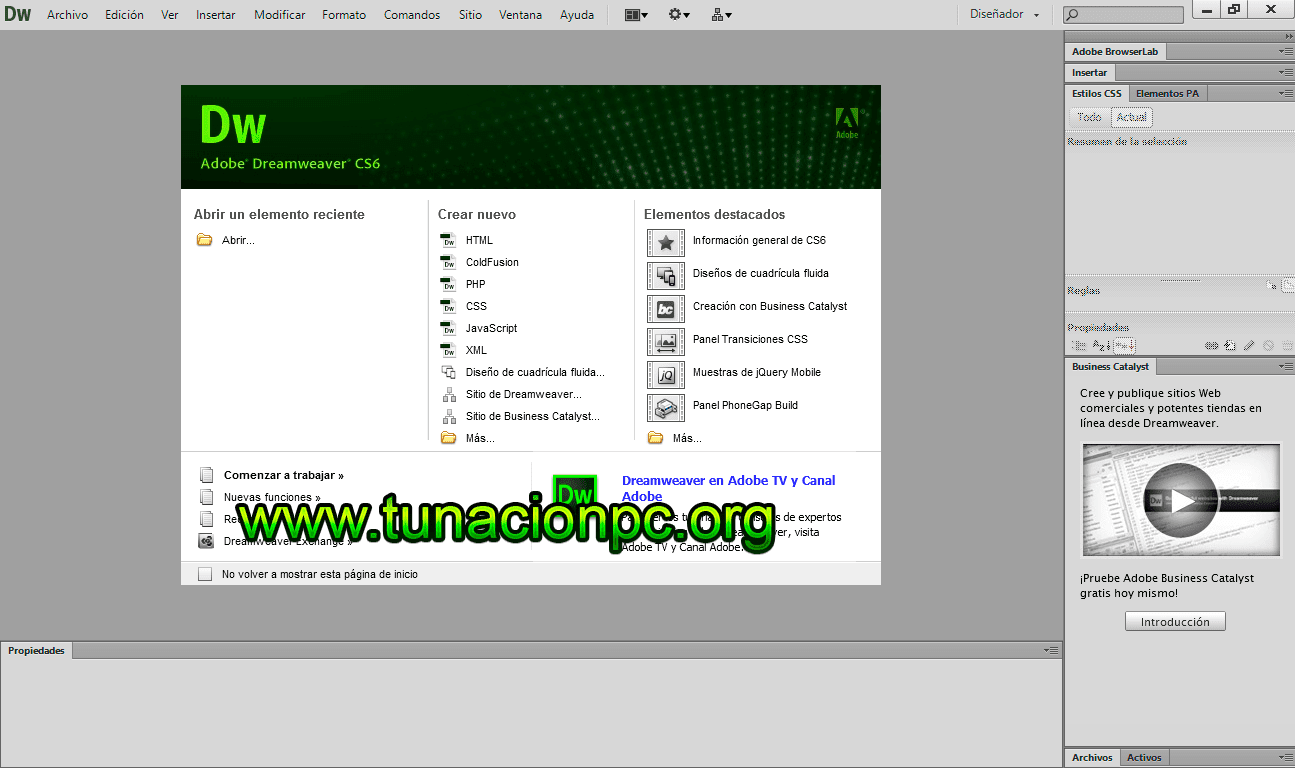Click the show only set properties icon

(1125, 345)
